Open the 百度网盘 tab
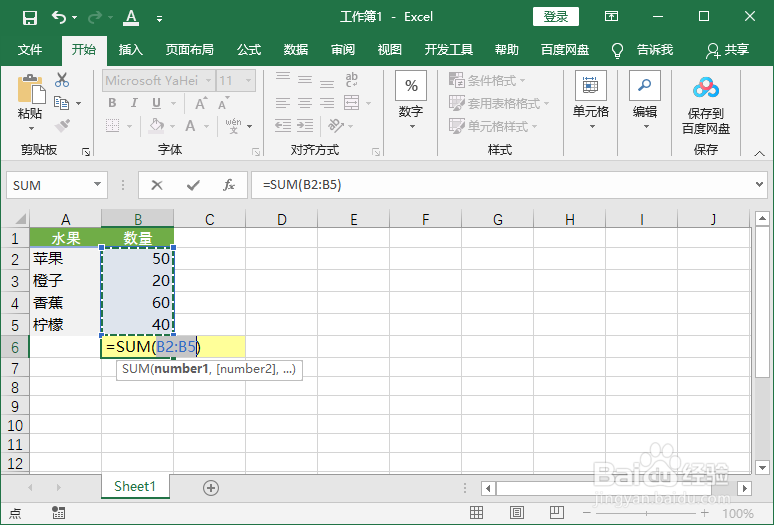The height and width of the screenshot is (525, 774). (x=565, y=50)
